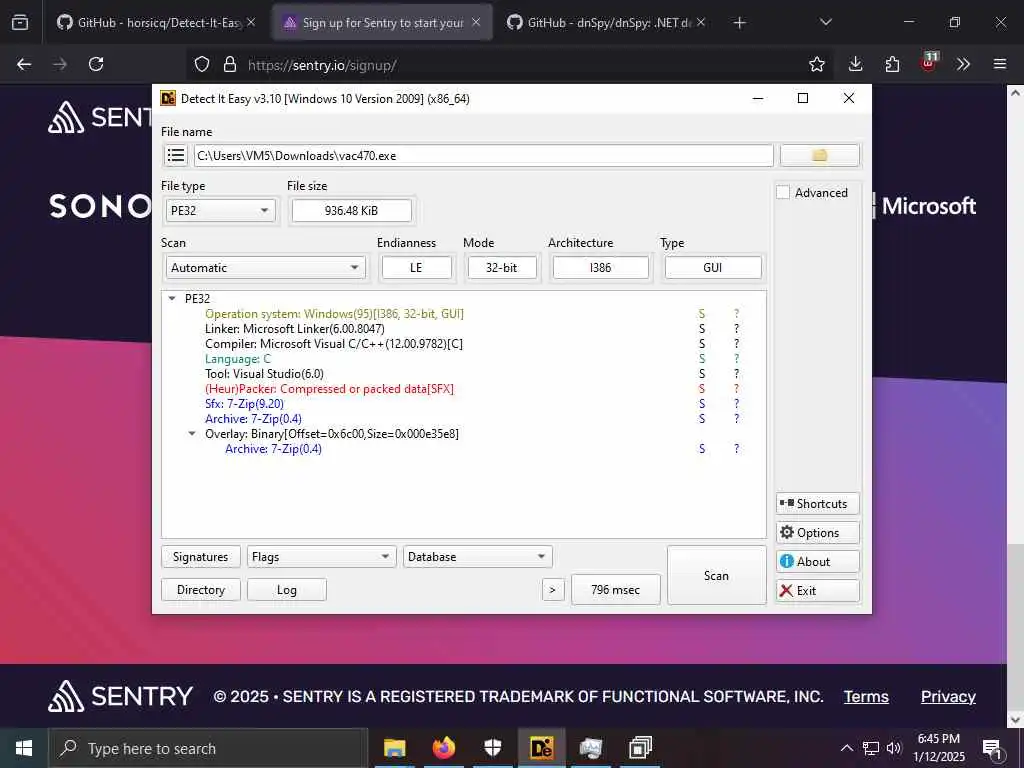Open Firefox hamburger application menu
This screenshot has width=1024, height=768.
(x=1000, y=64)
